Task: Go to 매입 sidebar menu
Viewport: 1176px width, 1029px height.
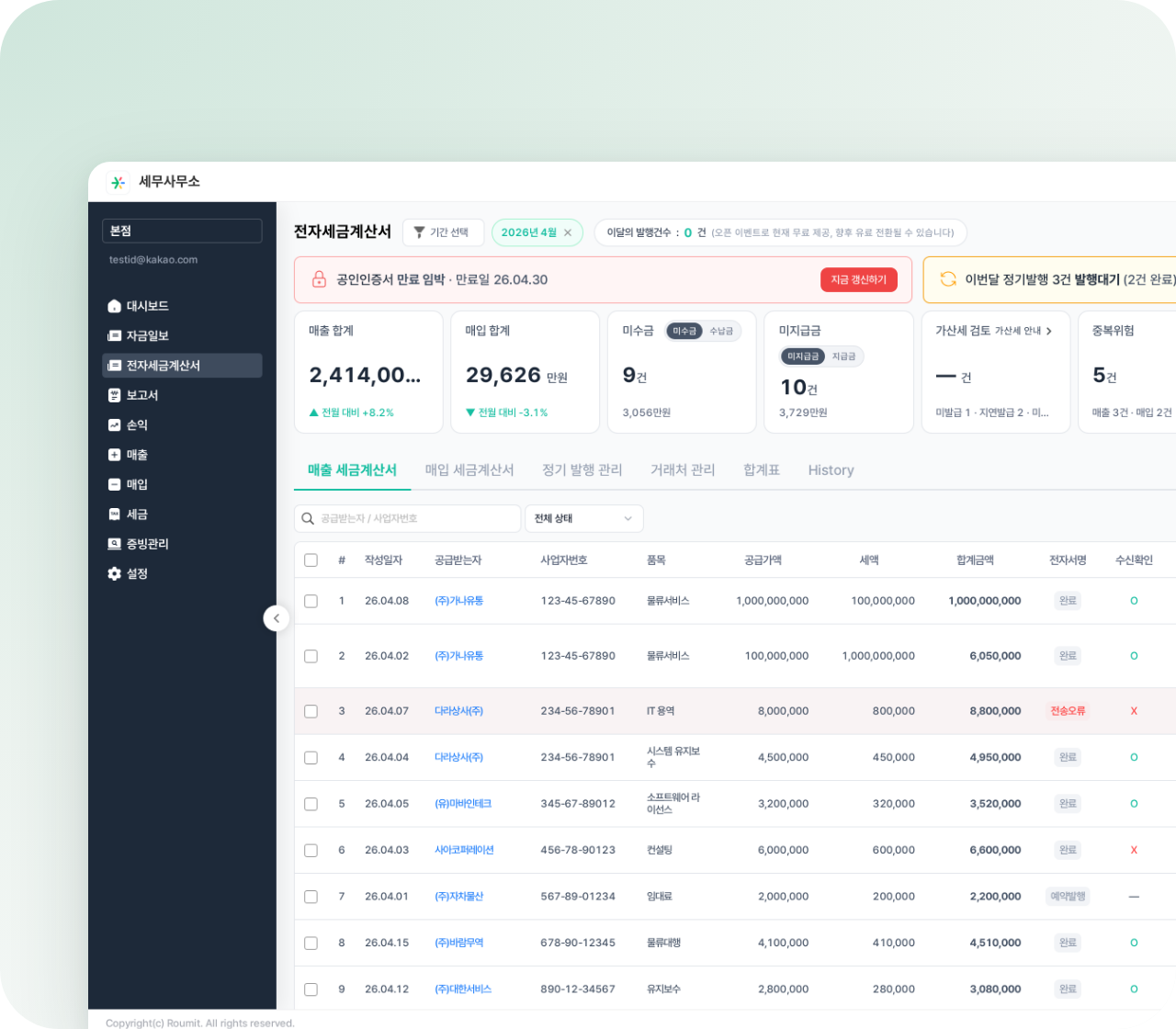Action: [x=182, y=484]
